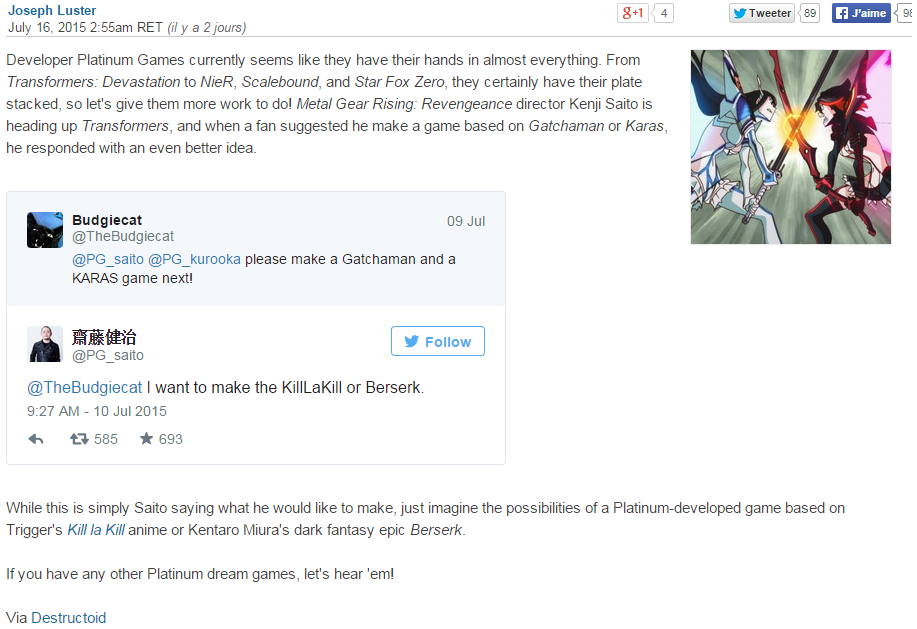
Task: Click the retweet icon on Saito's tweet
Action: coord(79,439)
